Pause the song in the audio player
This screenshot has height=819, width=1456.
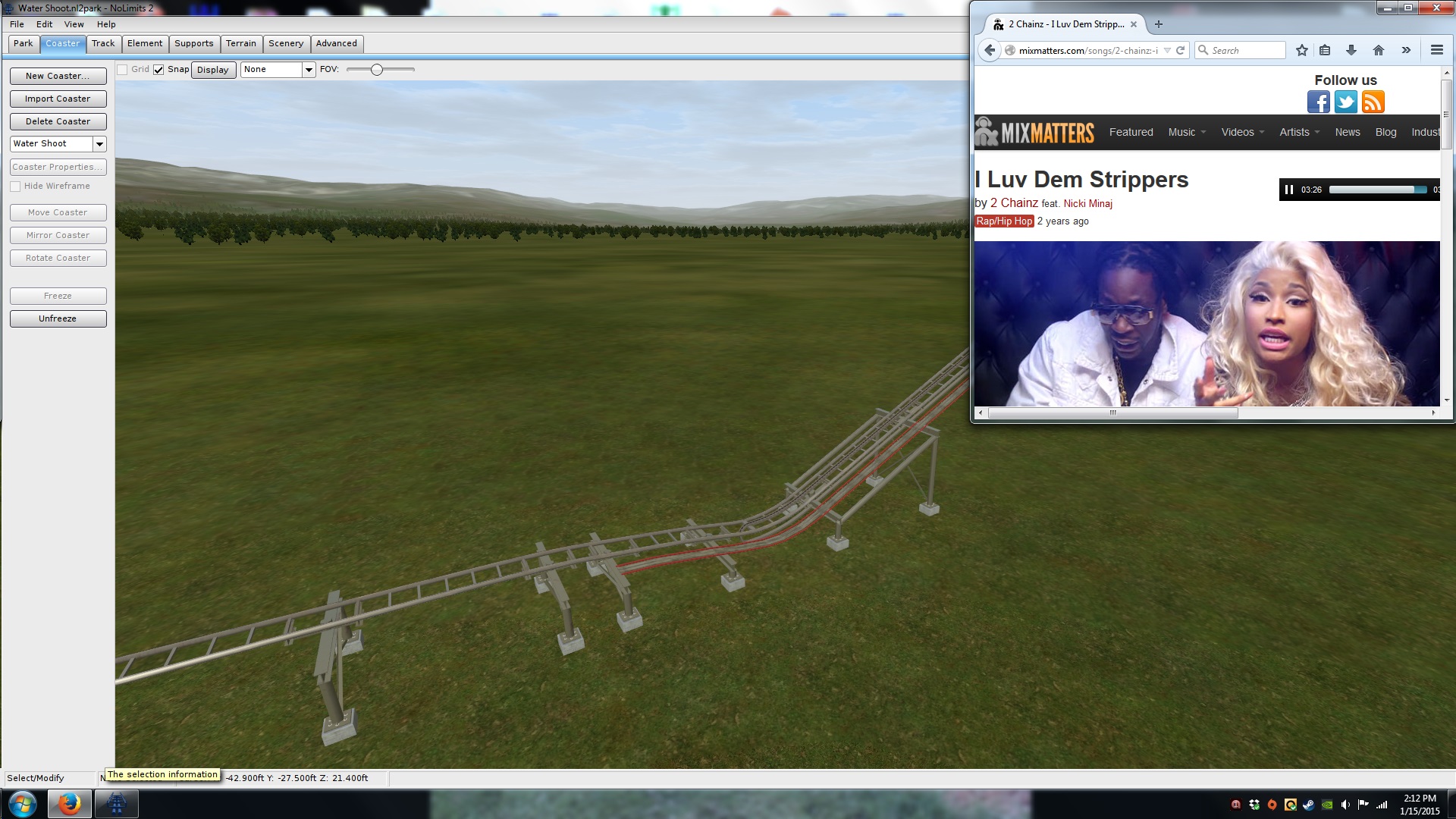(1289, 190)
